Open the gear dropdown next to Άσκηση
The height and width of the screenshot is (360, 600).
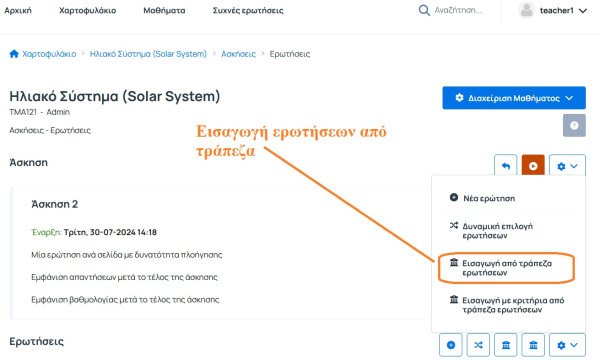click(567, 166)
